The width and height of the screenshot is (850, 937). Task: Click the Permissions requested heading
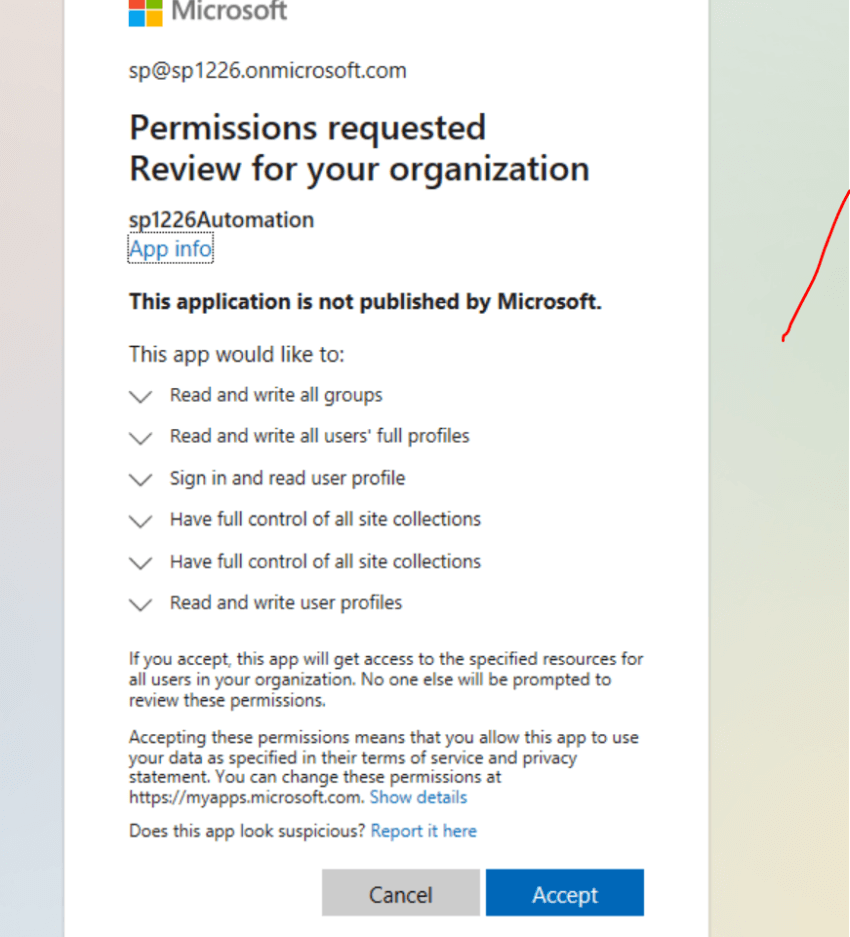307,128
